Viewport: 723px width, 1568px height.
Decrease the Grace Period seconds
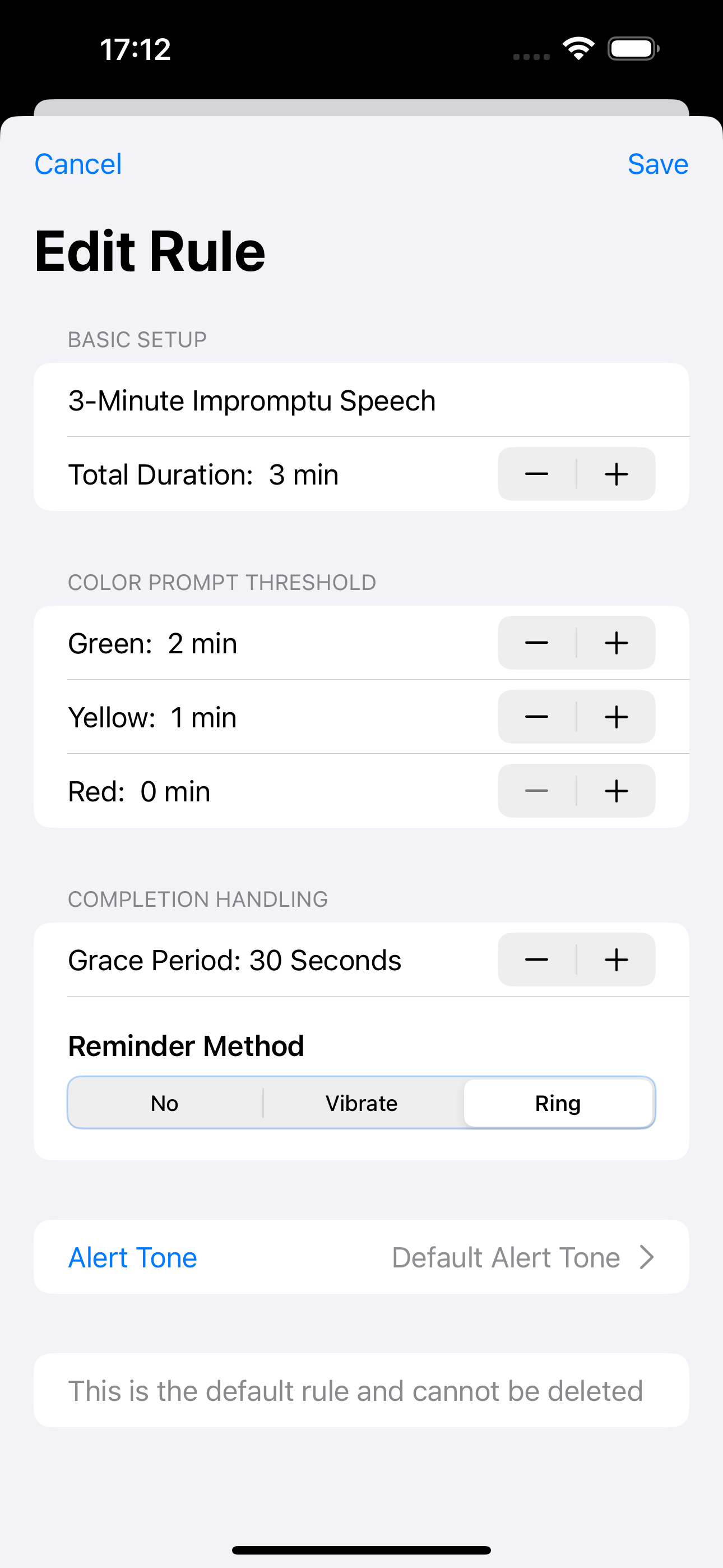(536, 960)
